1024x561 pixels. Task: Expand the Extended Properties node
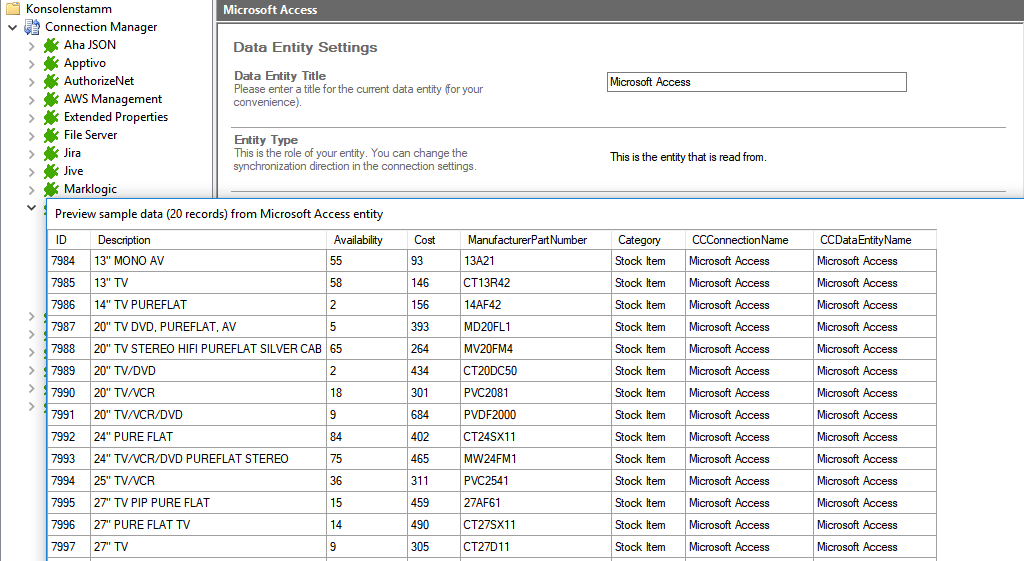31,118
